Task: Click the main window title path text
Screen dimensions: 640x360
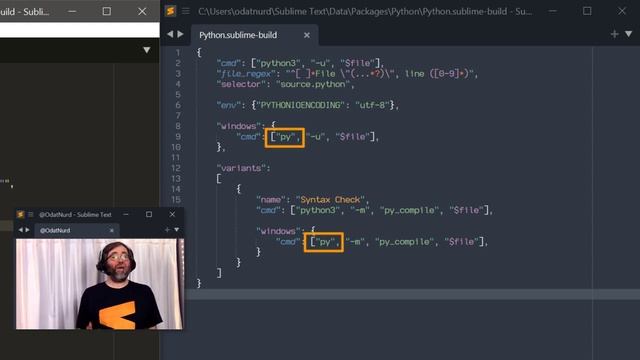Action: 365,11
